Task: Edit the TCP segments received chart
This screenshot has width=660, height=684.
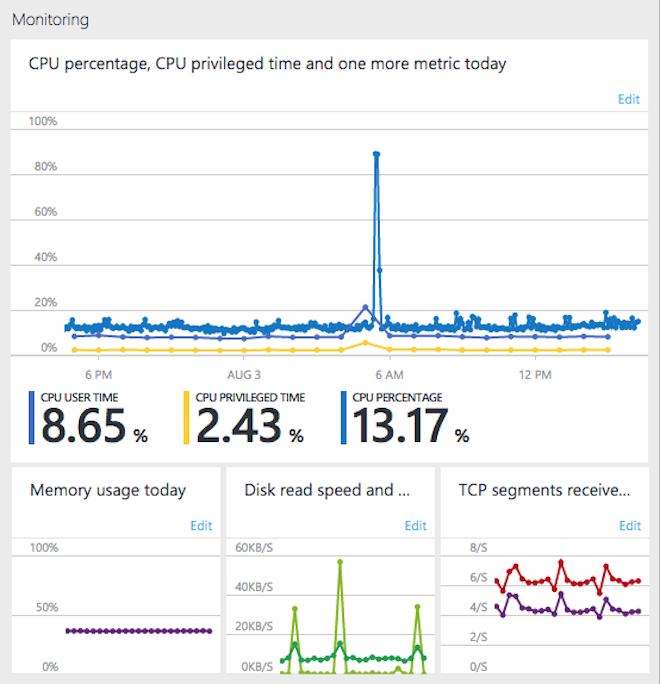Action: point(629,526)
